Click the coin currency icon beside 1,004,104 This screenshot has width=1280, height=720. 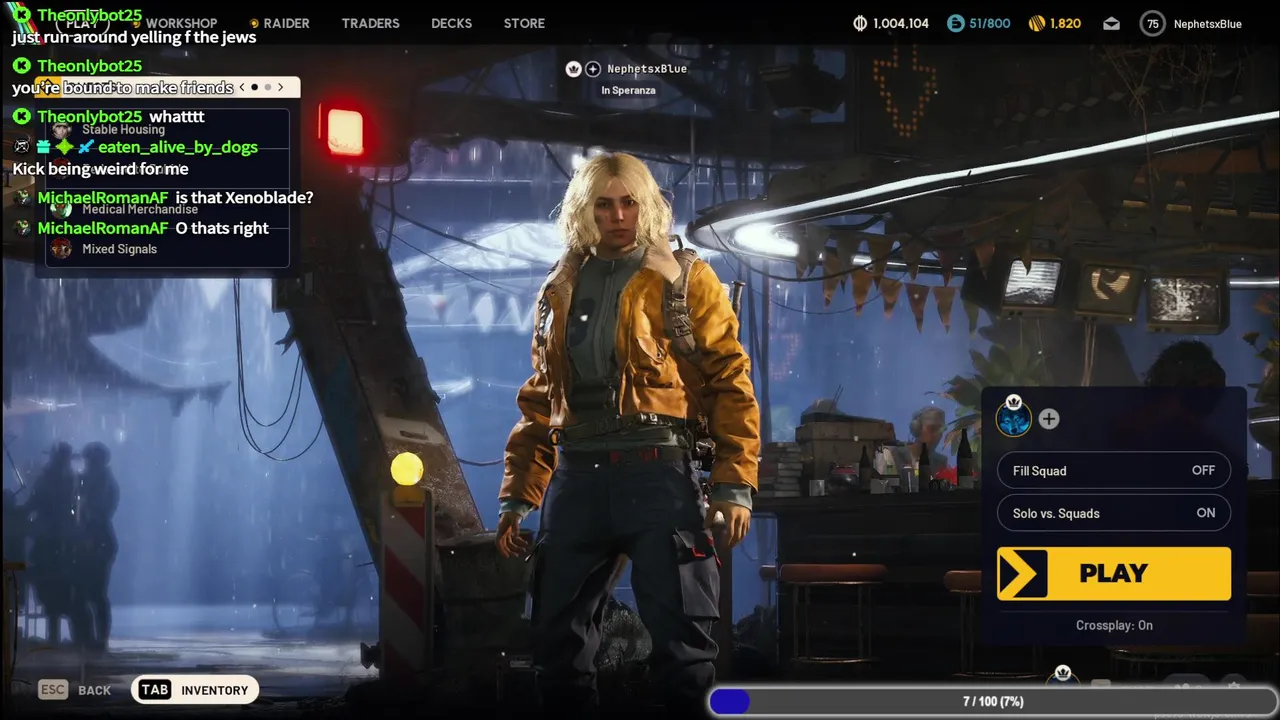click(x=860, y=23)
